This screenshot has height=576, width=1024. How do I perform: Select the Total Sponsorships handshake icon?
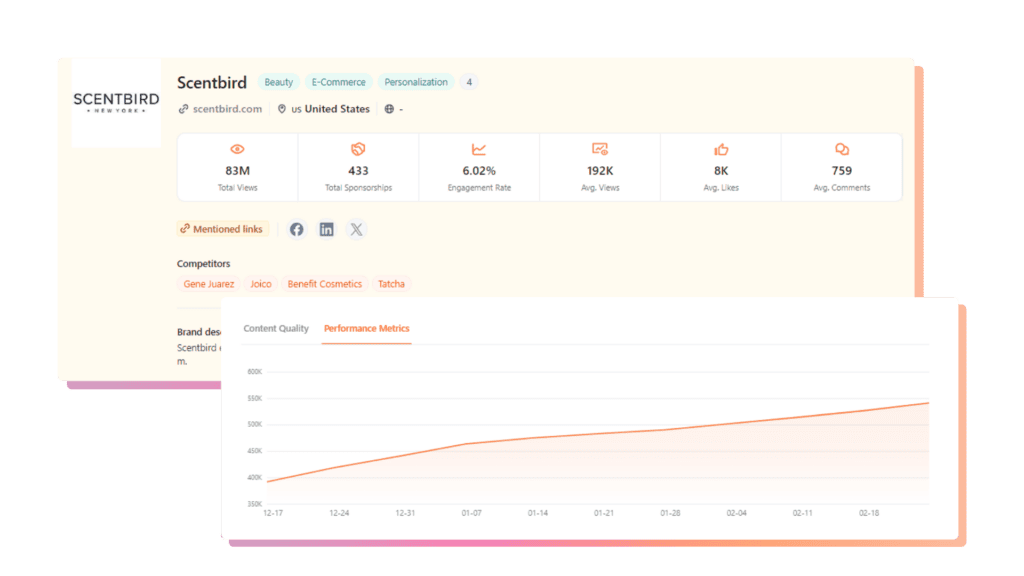point(358,149)
